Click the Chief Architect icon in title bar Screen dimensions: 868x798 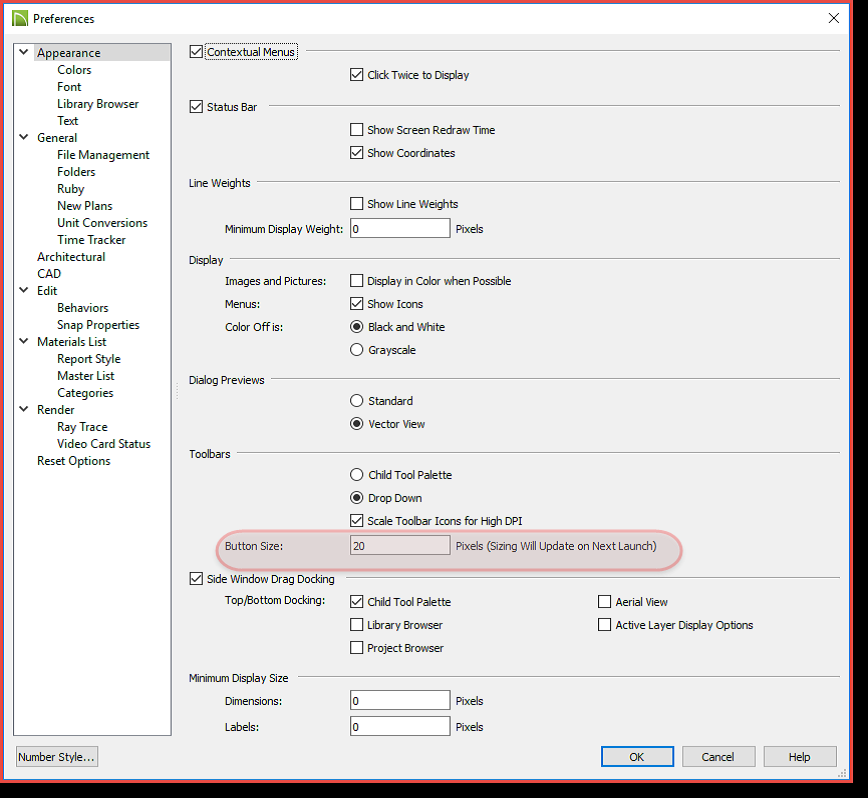[x=19, y=18]
